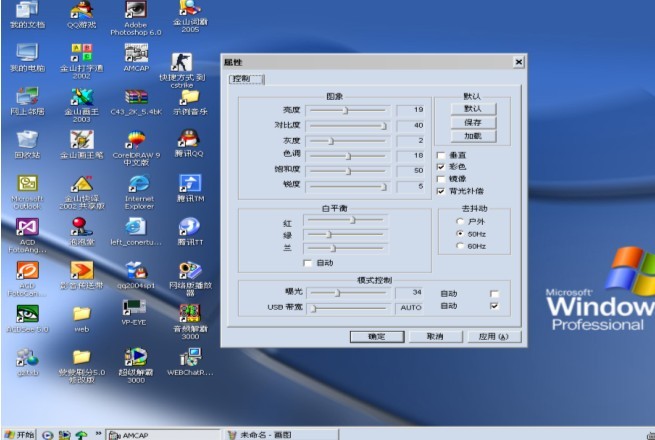Screen dimensions: 655x440
Task: Click the 保存 button
Action: [x=473, y=122]
